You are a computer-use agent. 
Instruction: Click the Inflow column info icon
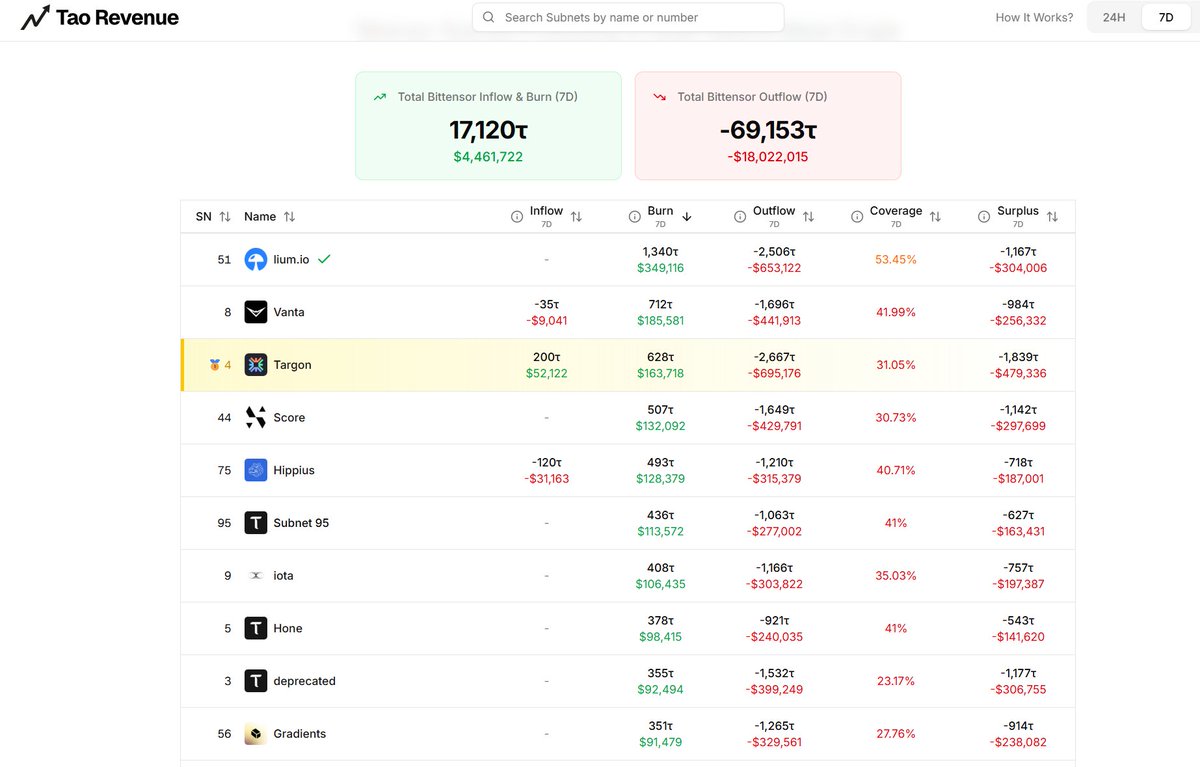[517, 217]
